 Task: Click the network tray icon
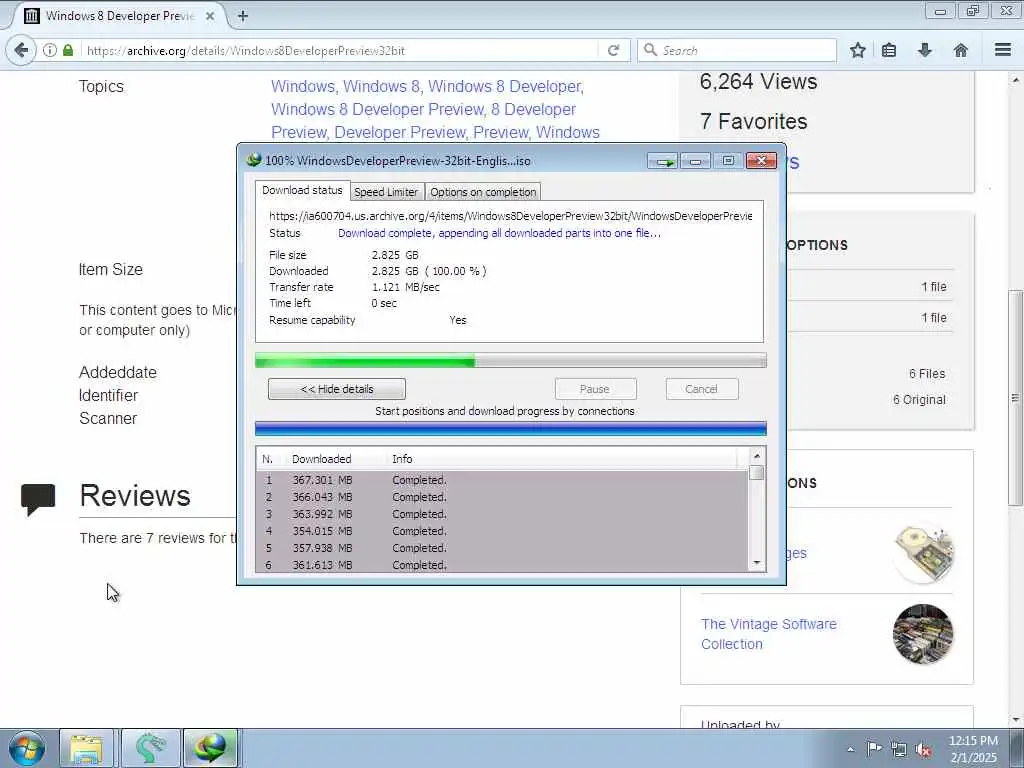click(899, 749)
